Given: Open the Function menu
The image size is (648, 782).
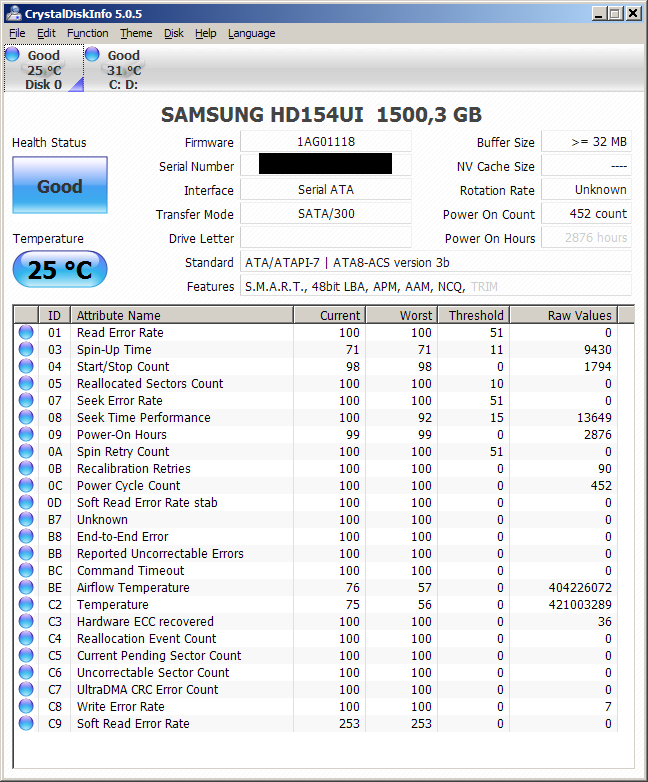Looking at the screenshot, I should [x=88, y=33].
